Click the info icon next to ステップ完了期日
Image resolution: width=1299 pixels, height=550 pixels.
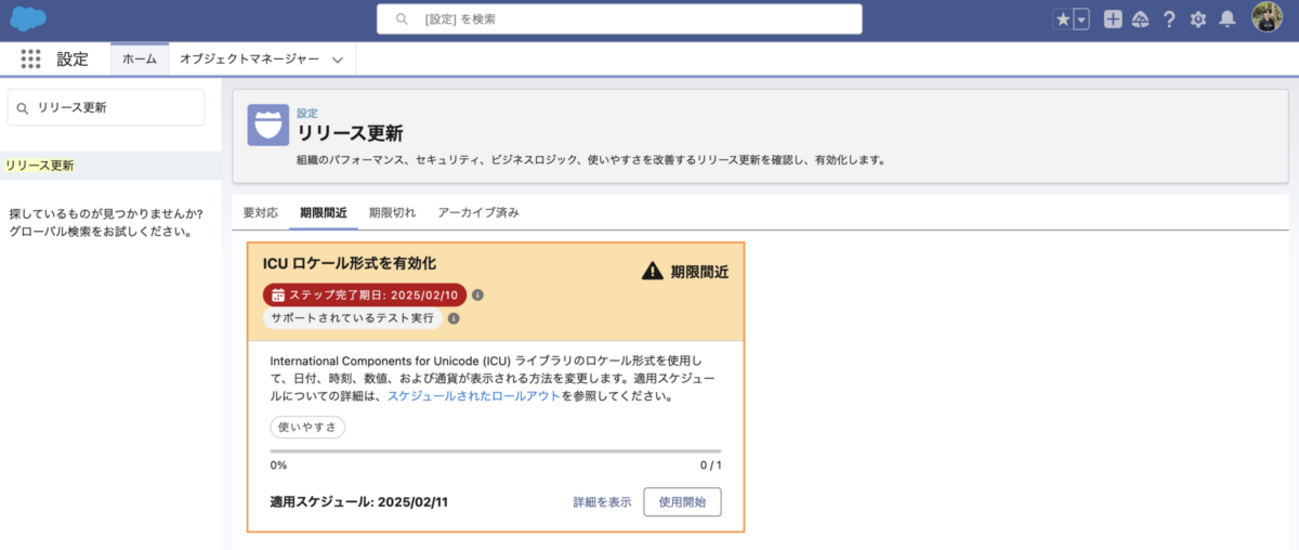(x=478, y=295)
